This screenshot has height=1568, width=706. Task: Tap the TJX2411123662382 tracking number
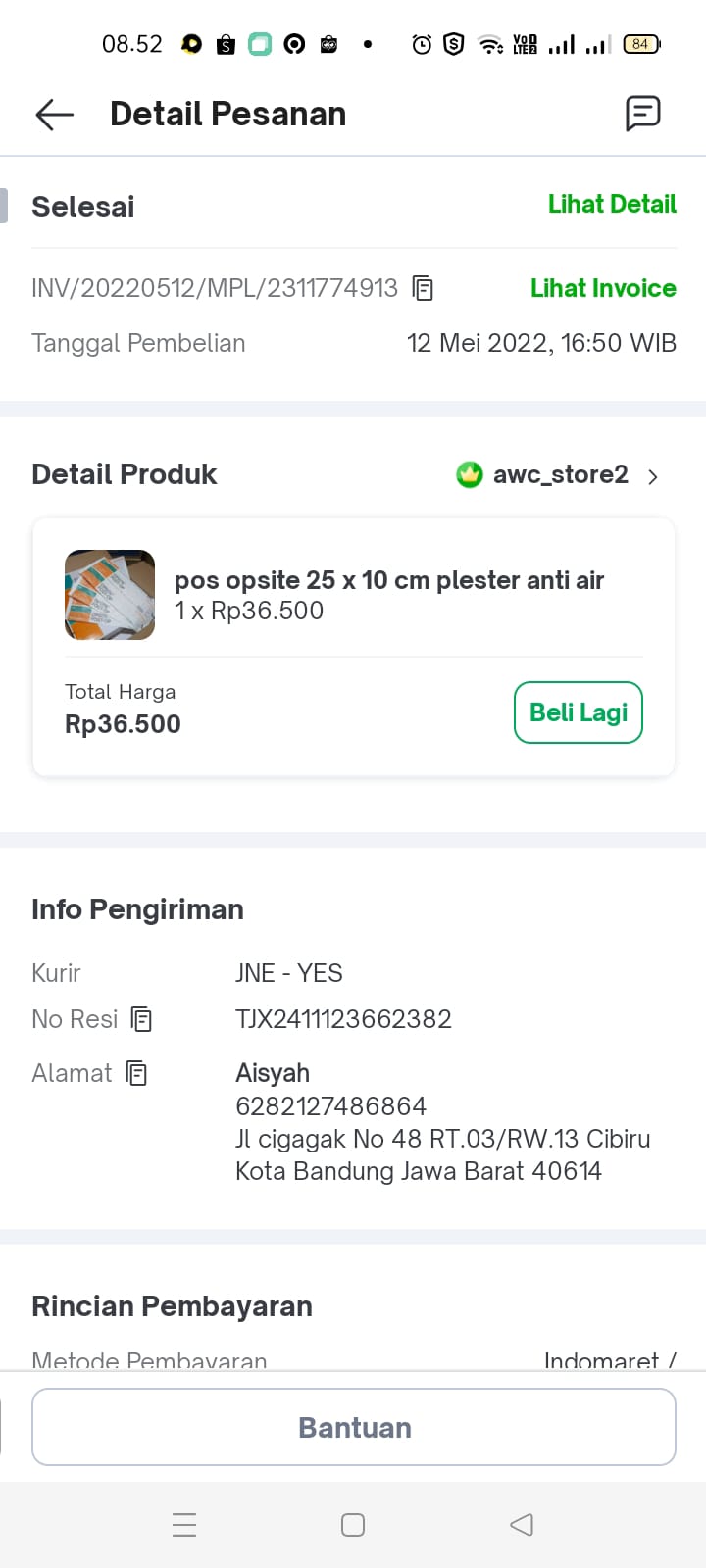click(x=343, y=1019)
